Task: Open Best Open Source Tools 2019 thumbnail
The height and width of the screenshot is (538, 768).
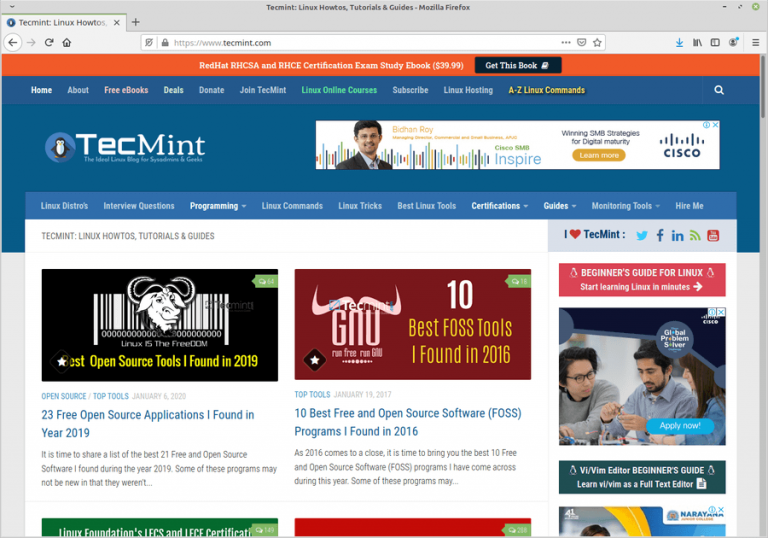Action: tap(160, 325)
